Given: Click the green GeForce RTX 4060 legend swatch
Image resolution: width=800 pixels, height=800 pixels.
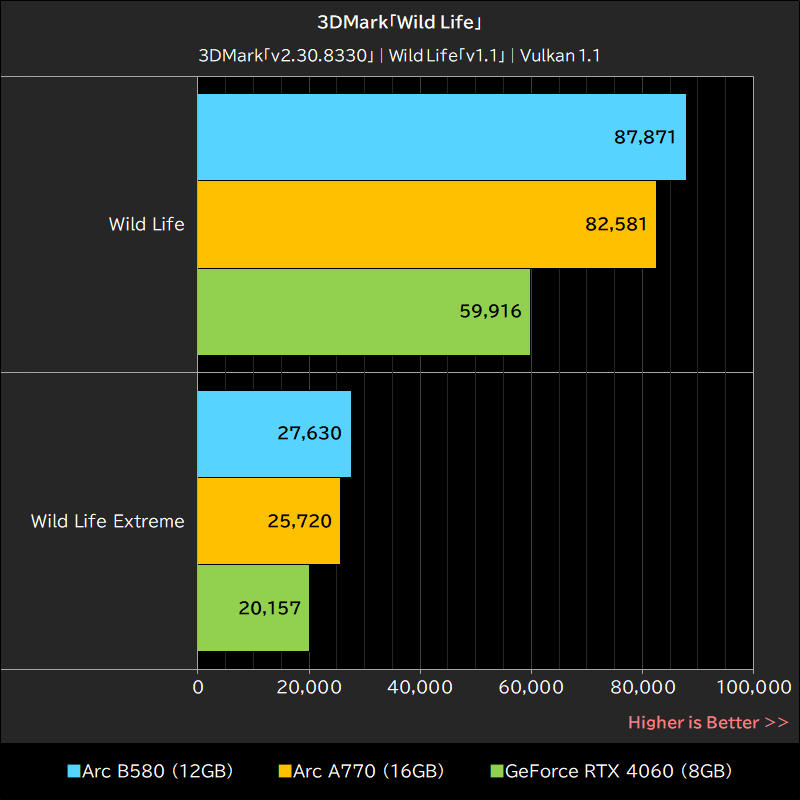Looking at the screenshot, I should [496, 771].
